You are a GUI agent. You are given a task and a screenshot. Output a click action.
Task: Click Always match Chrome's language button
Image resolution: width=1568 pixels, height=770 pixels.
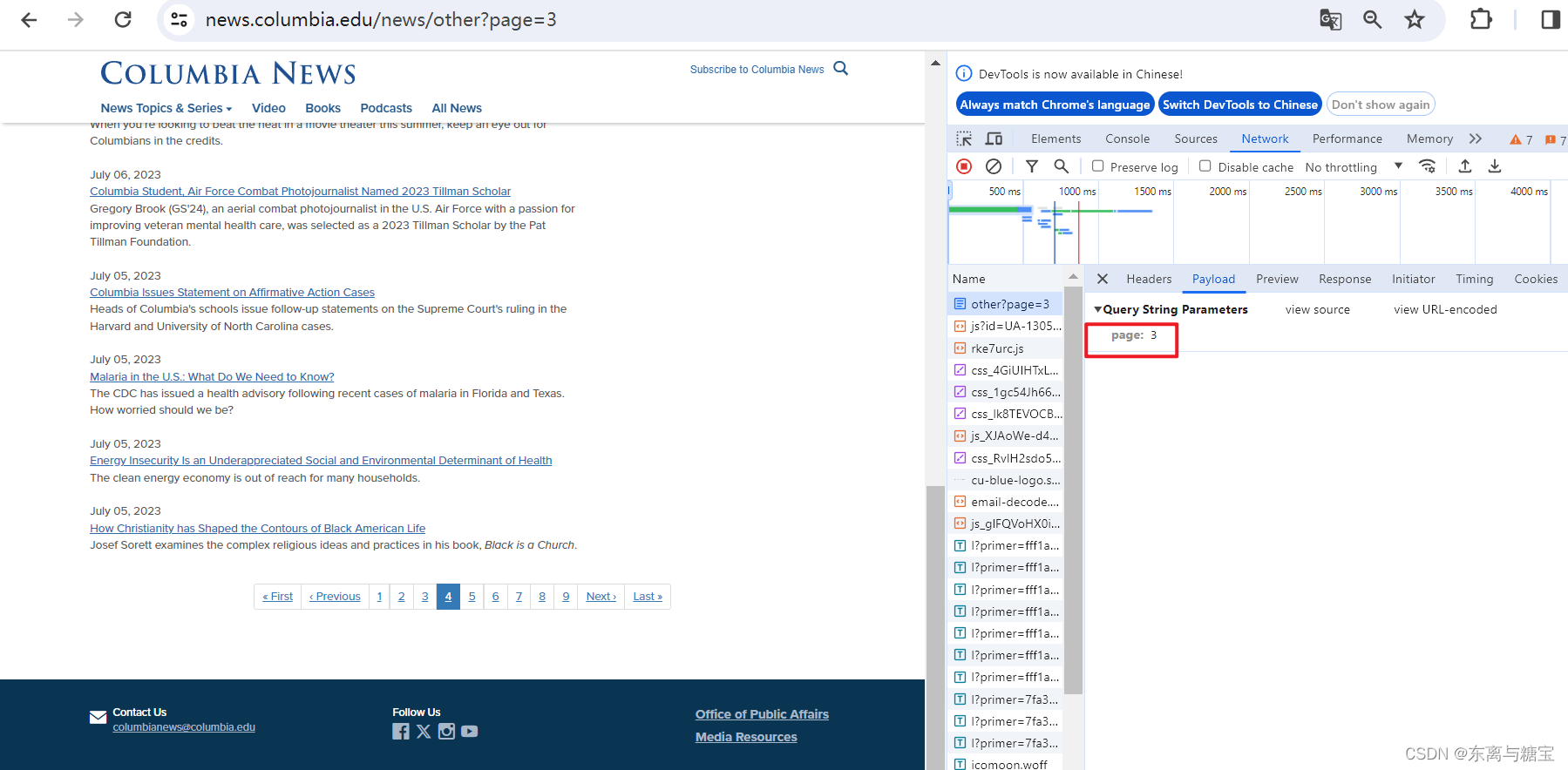click(1055, 105)
